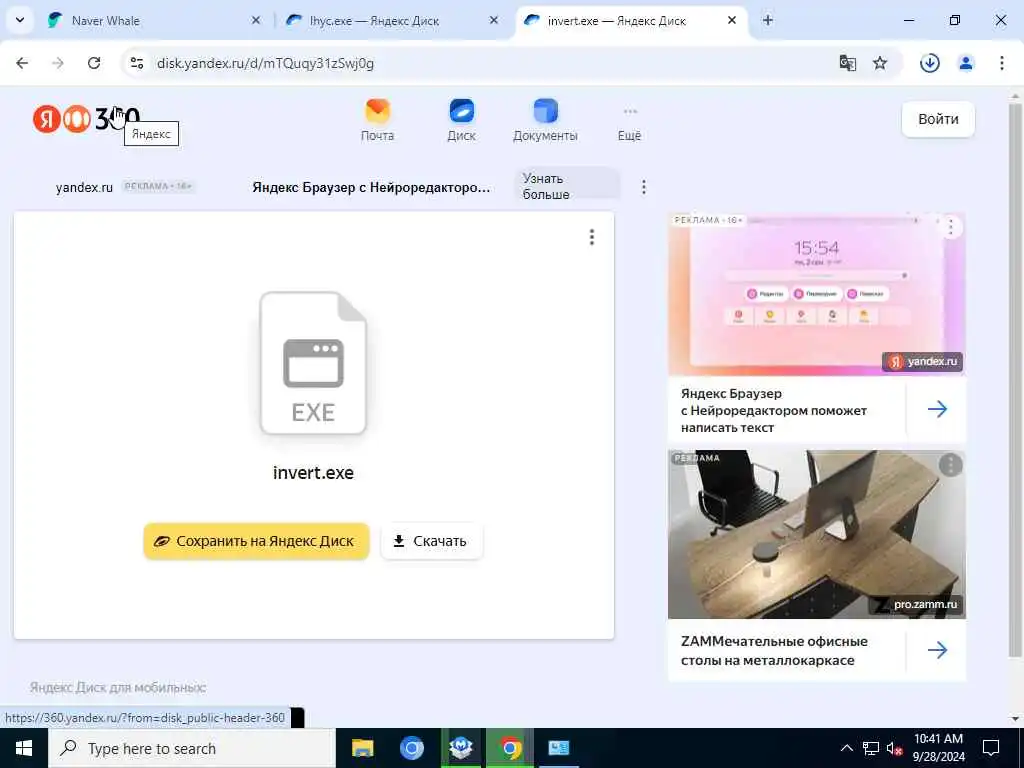Open the Яндекс Браузер ad image

click(x=816, y=294)
